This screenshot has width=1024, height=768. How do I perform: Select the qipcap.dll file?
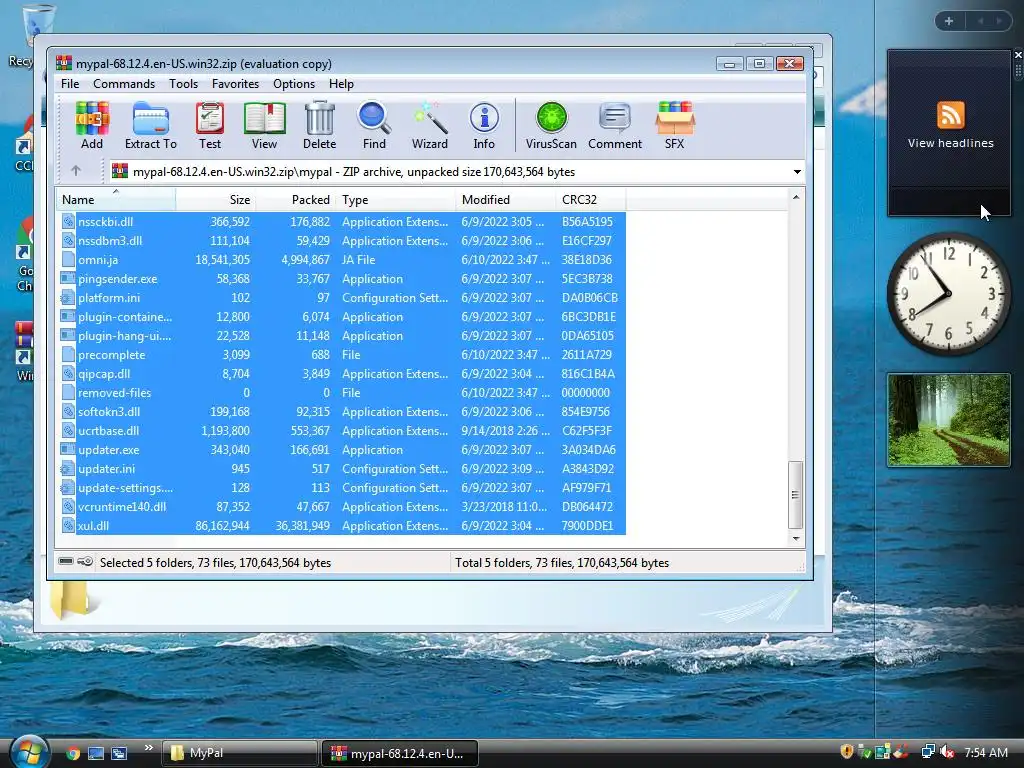(343, 374)
